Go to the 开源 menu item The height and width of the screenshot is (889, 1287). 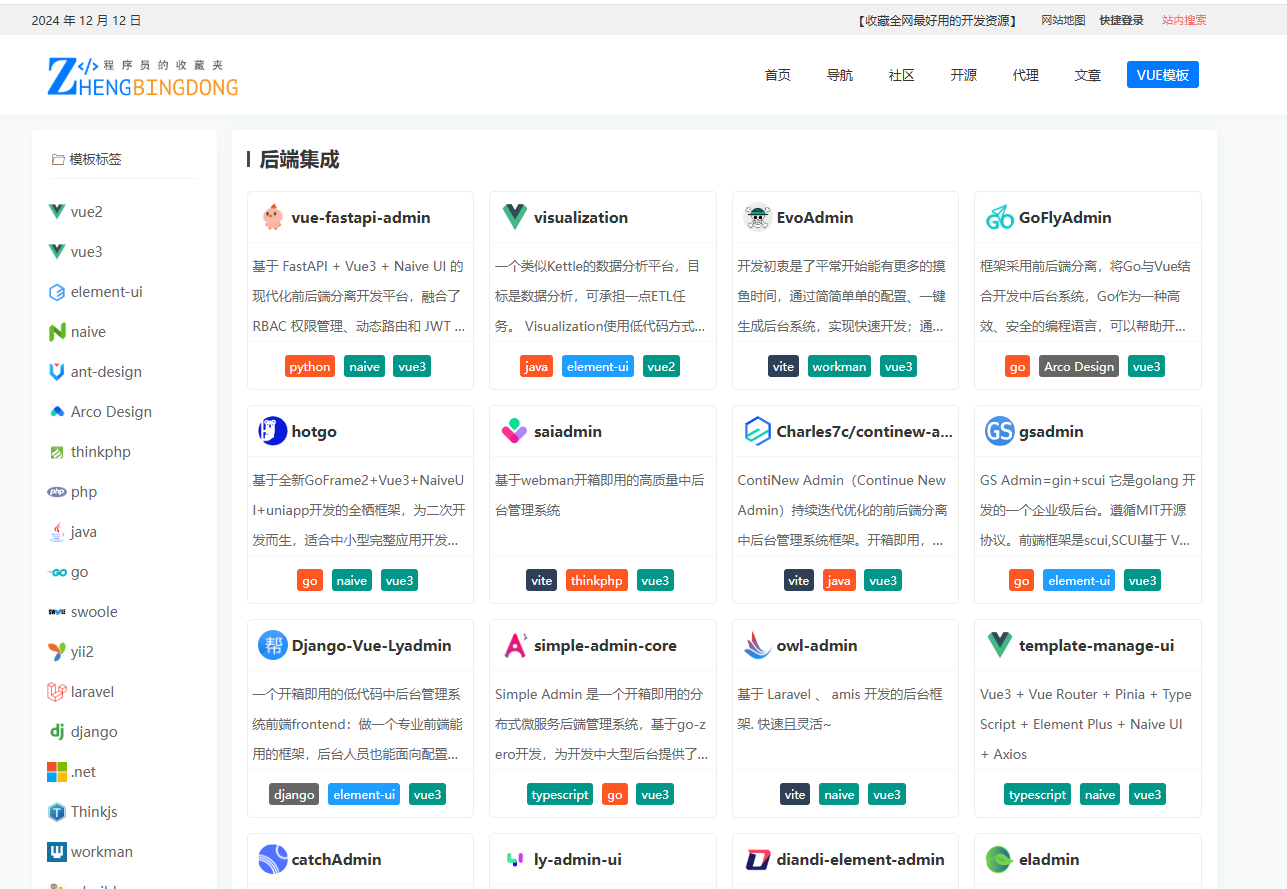coord(963,75)
